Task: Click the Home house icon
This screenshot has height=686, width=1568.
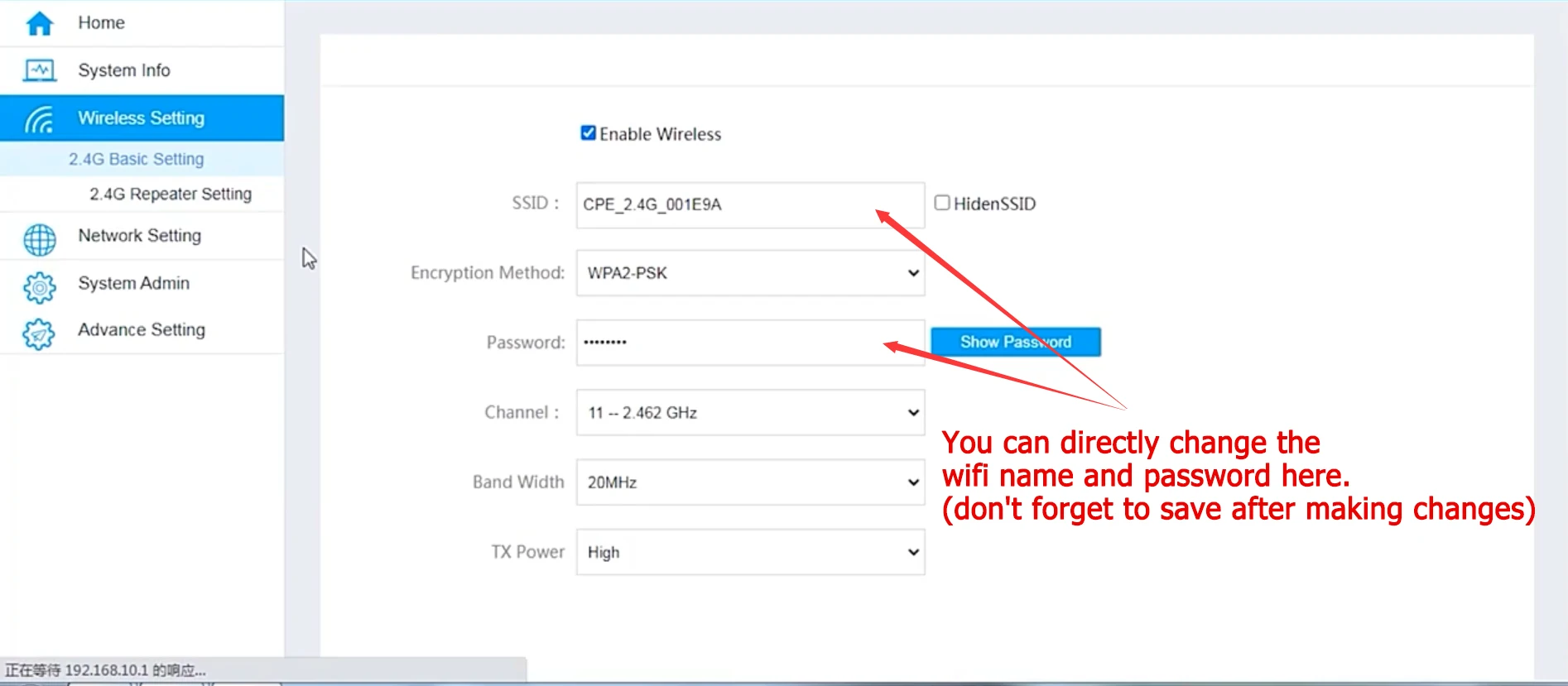Action: (39, 23)
